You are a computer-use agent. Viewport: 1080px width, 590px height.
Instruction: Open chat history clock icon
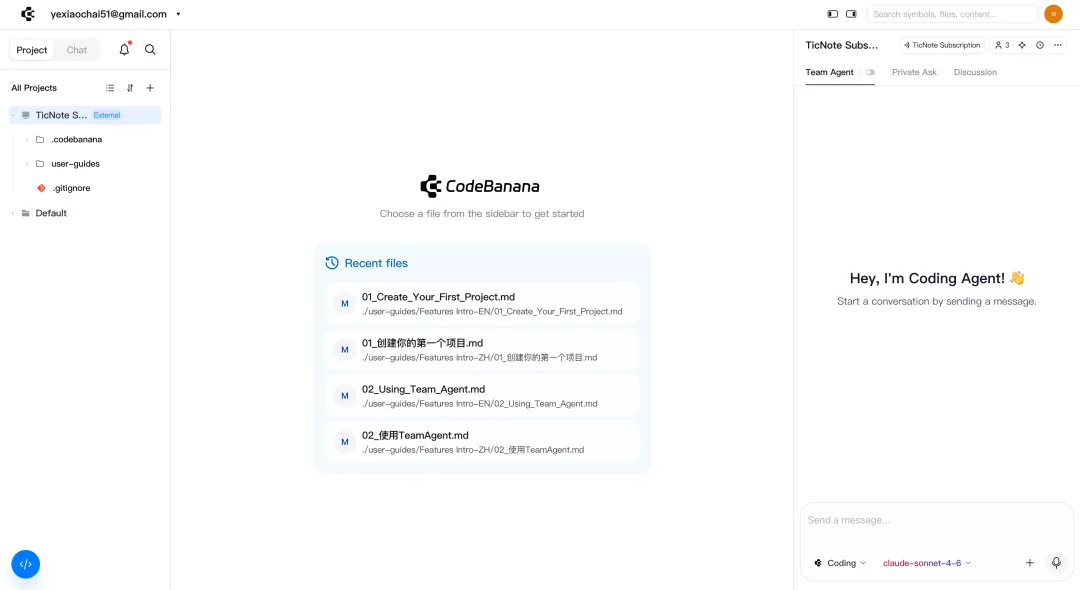(x=1040, y=45)
